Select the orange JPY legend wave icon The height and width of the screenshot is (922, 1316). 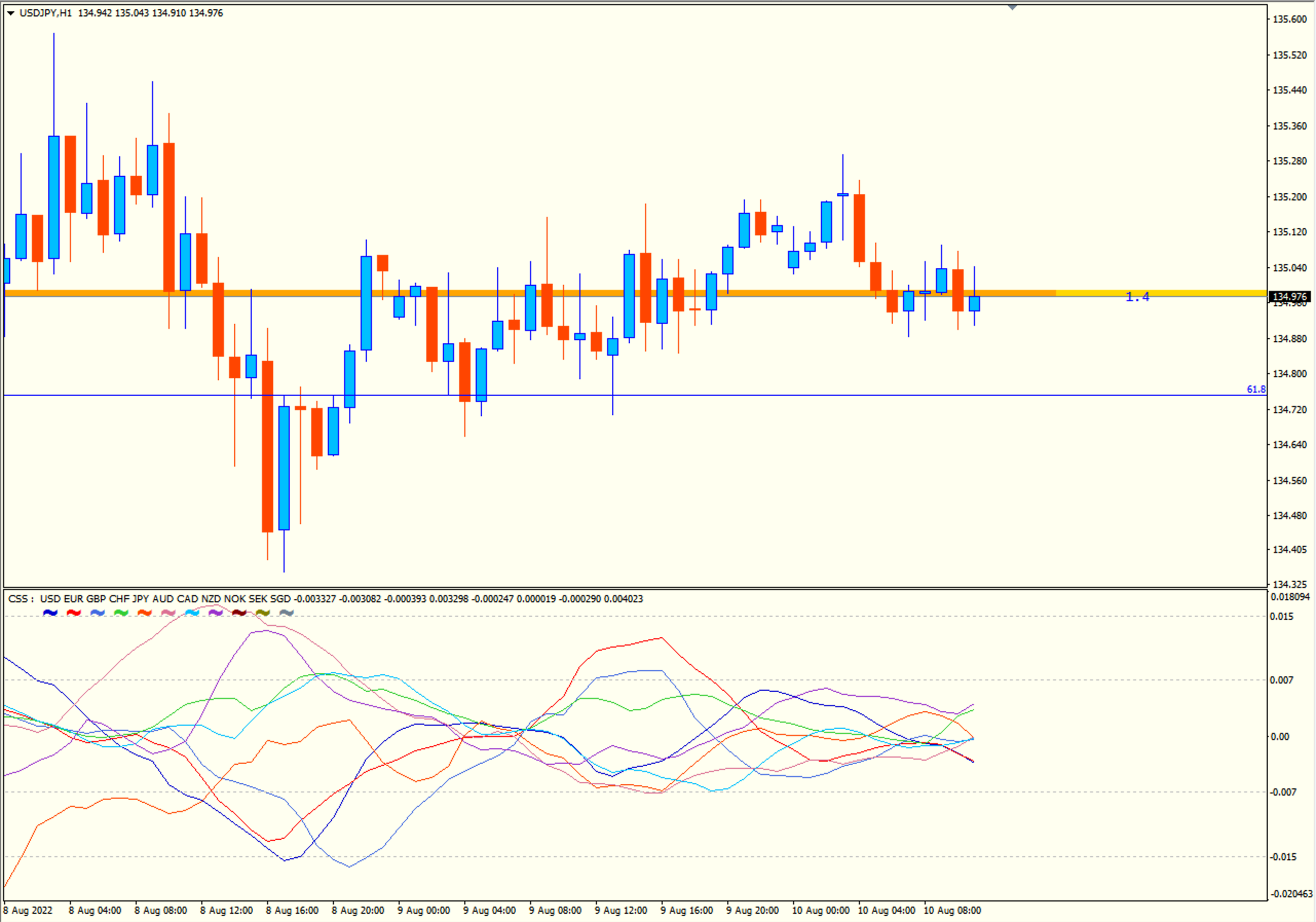pos(144,613)
